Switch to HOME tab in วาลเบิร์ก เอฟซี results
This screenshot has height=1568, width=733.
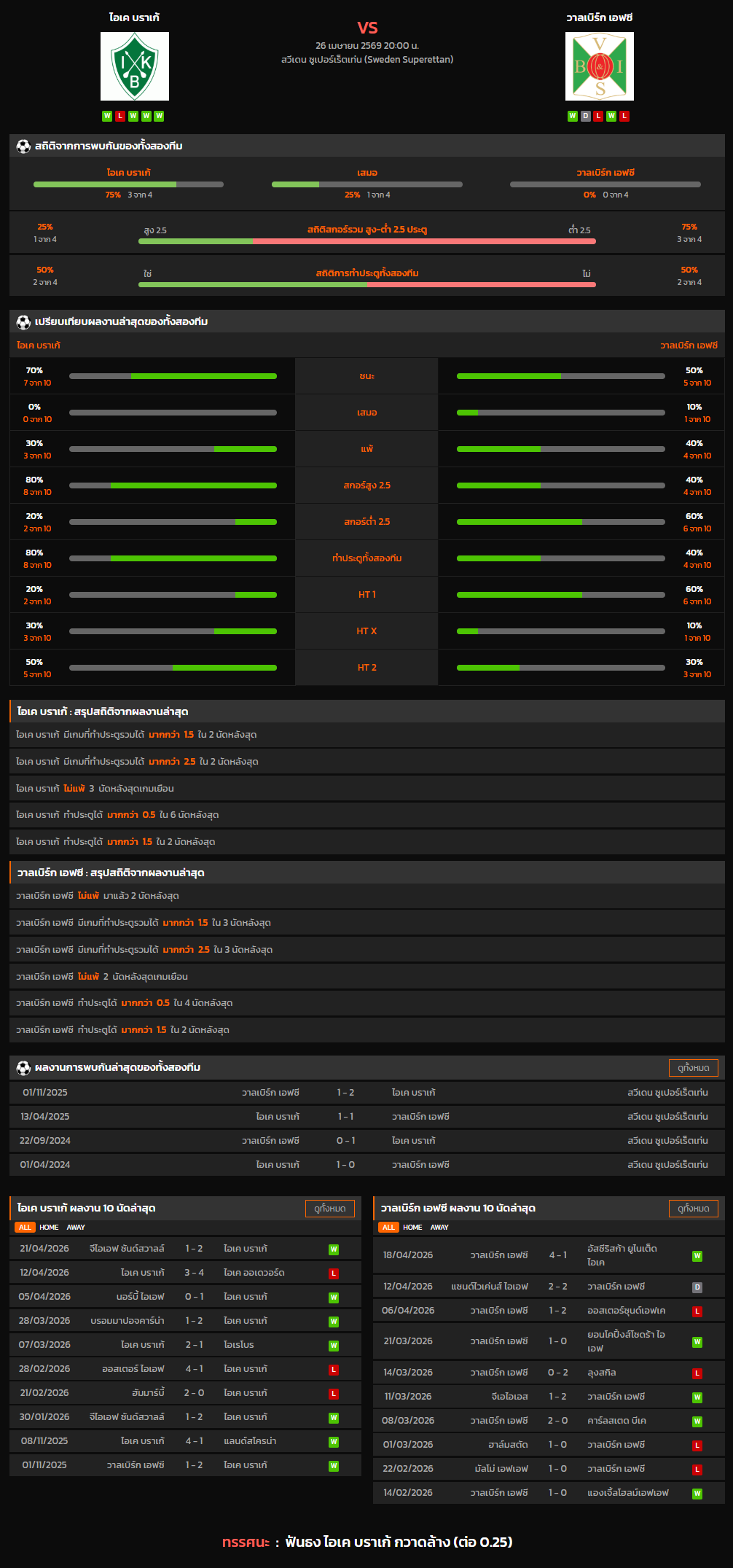click(x=412, y=1228)
